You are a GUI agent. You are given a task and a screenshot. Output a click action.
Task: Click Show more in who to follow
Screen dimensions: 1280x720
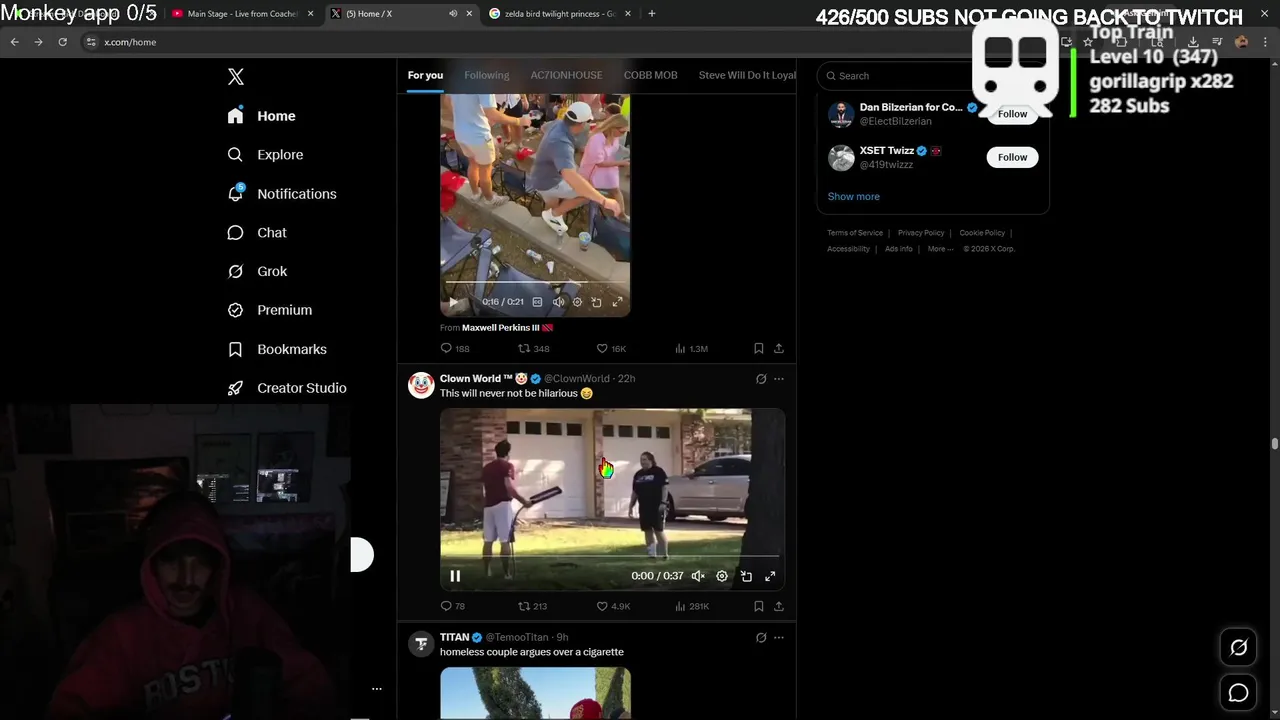(x=853, y=196)
